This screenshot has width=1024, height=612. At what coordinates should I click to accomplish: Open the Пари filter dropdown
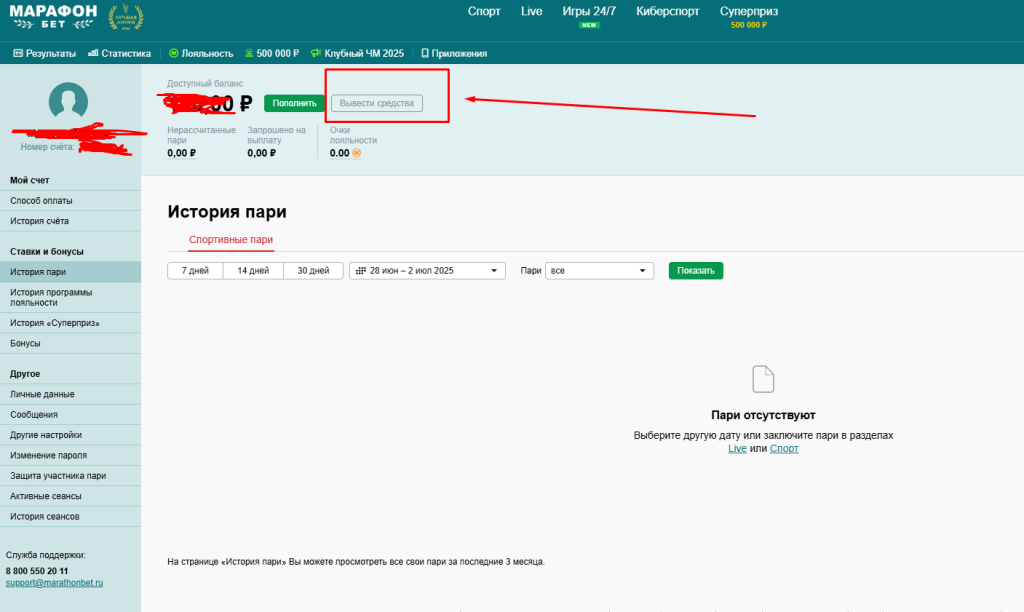click(x=600, y=270)
